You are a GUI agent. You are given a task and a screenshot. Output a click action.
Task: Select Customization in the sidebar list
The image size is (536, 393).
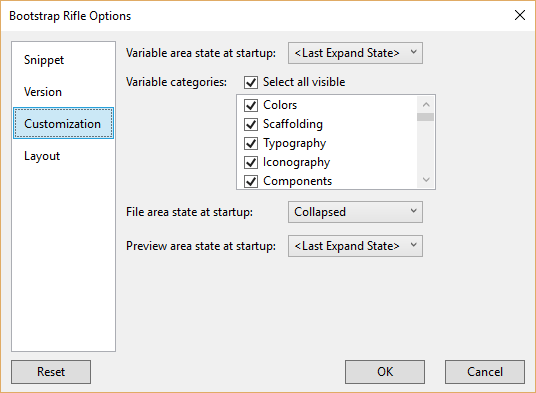click(63, 123)
